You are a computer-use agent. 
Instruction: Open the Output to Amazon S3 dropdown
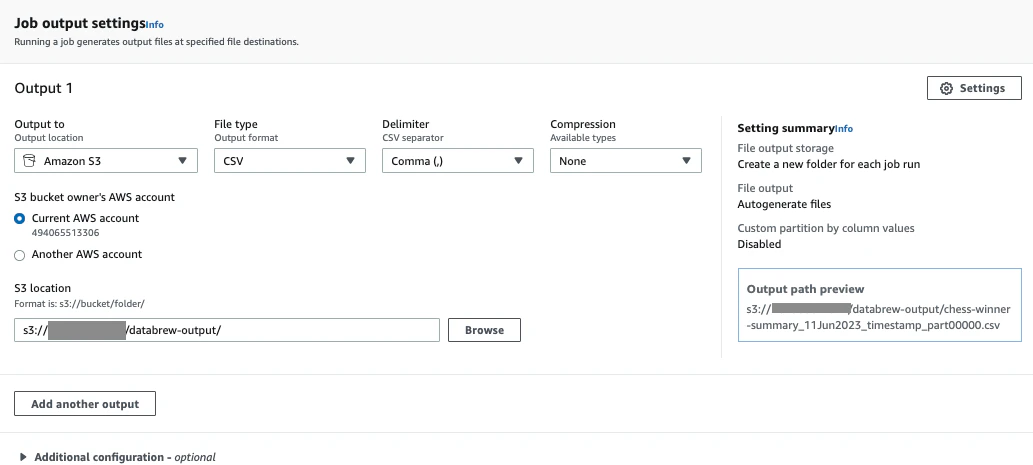click(x=106, y=161)
